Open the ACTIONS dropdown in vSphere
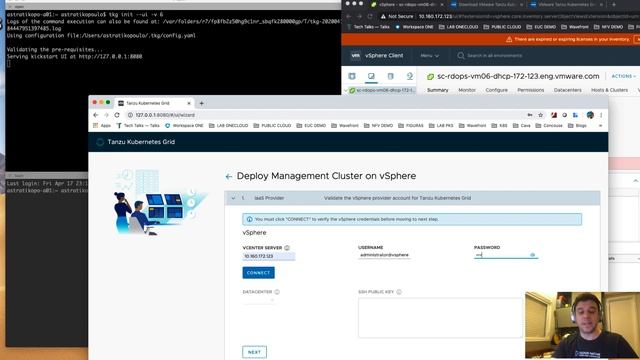The height and width of the screenshot is (360, 640). point(624,76)
